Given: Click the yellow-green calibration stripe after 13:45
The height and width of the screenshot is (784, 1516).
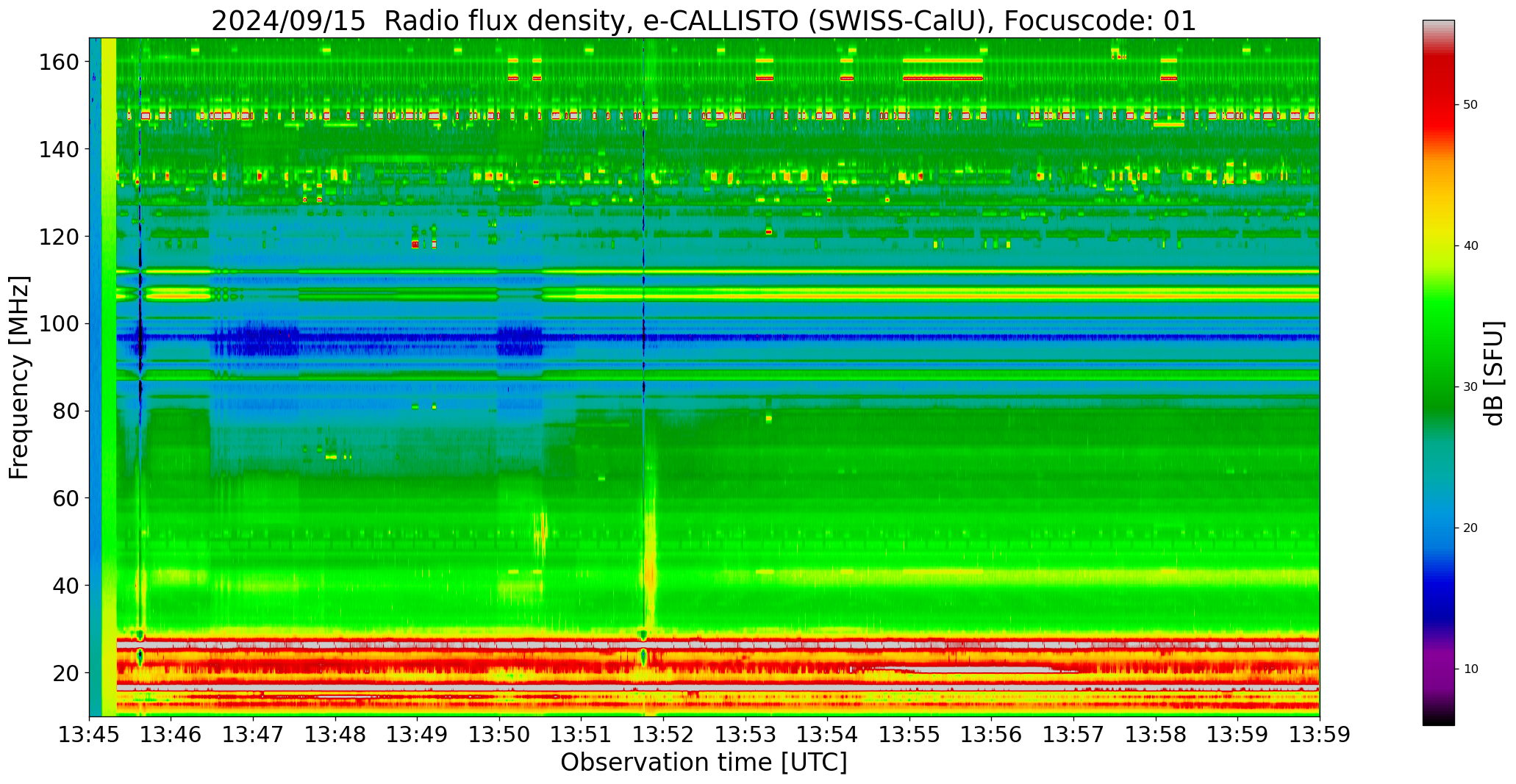Looking at the screenshot, I should coord(109,377).
